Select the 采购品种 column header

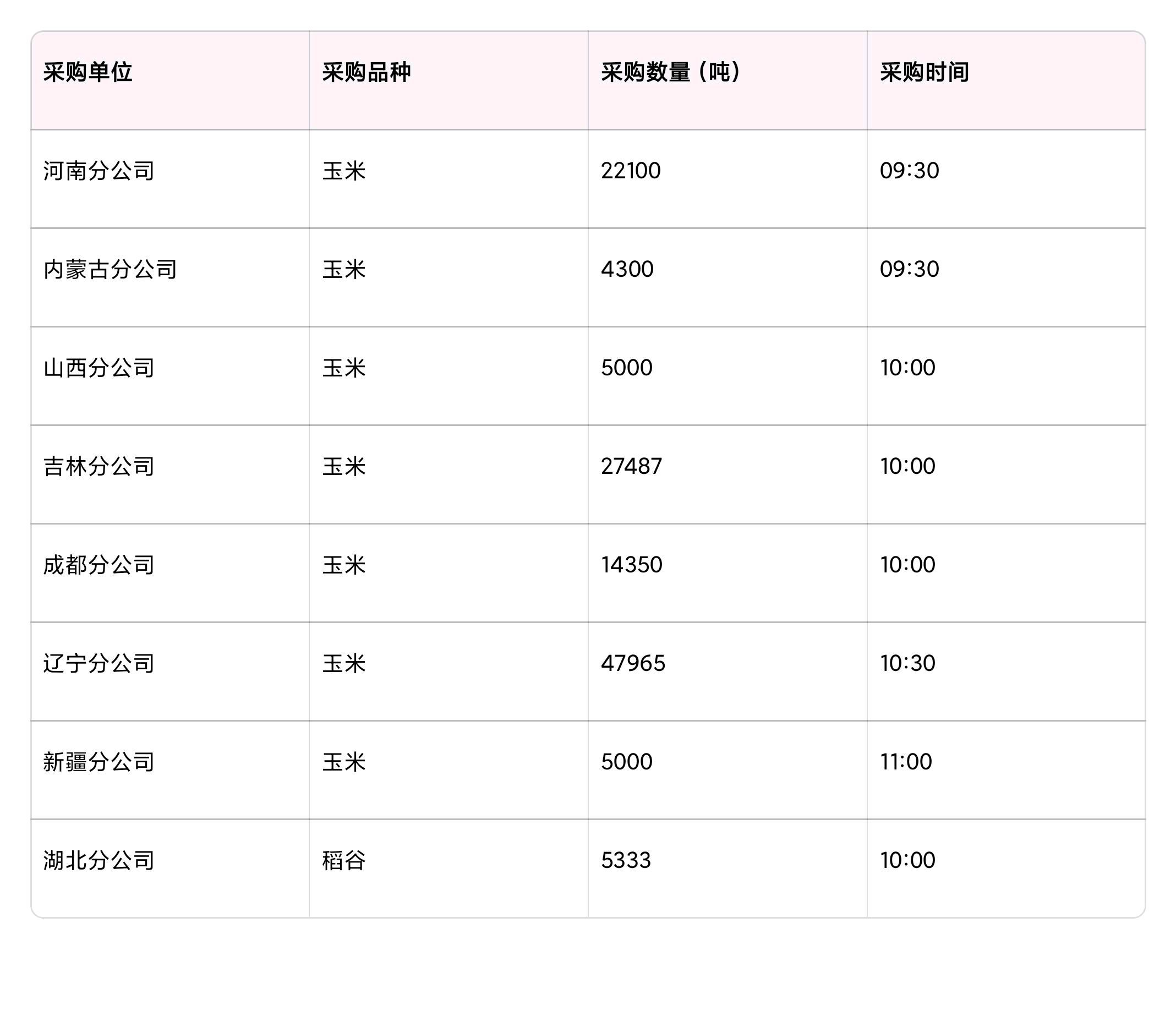point(367,72)
